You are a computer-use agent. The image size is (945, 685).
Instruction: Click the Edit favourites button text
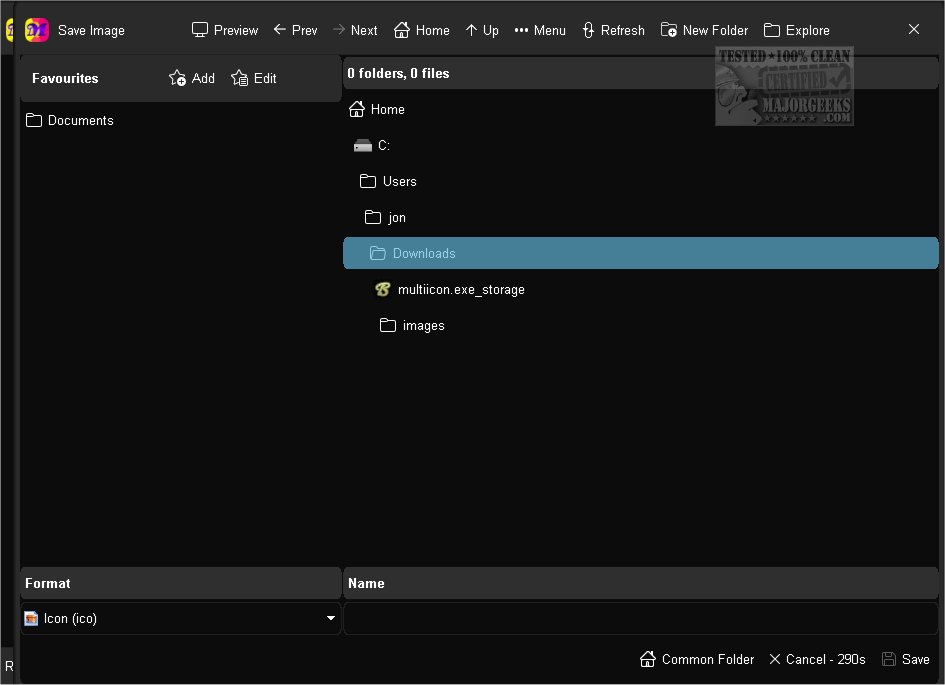[x=265, y=78]
